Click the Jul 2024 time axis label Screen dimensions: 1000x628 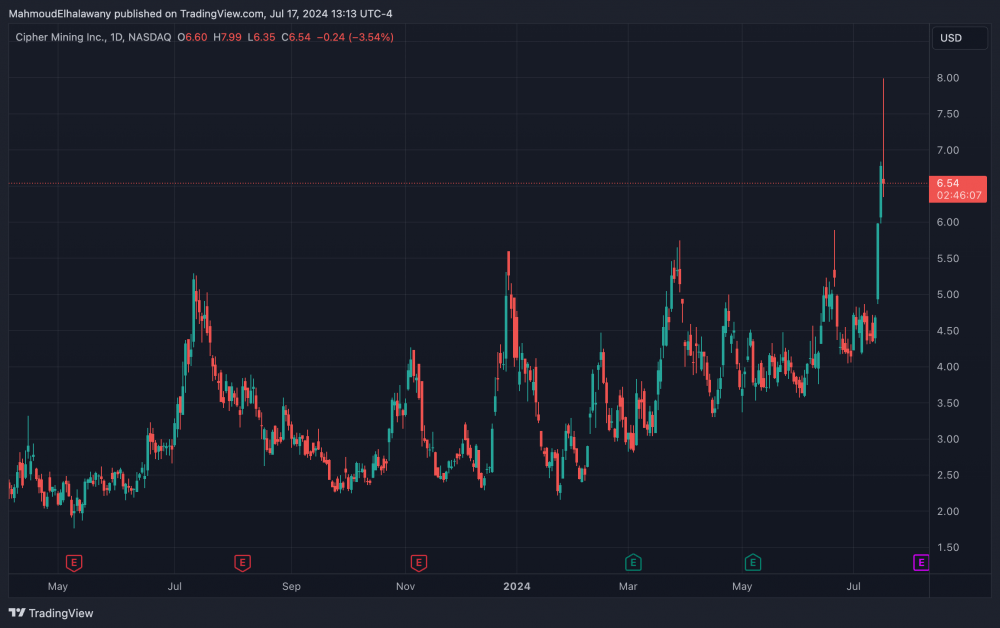[853, 587]
